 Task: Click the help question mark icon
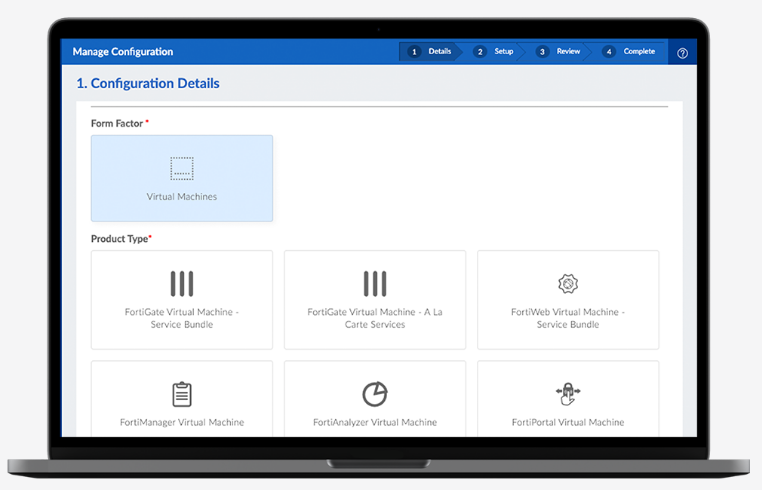(682, 53)
